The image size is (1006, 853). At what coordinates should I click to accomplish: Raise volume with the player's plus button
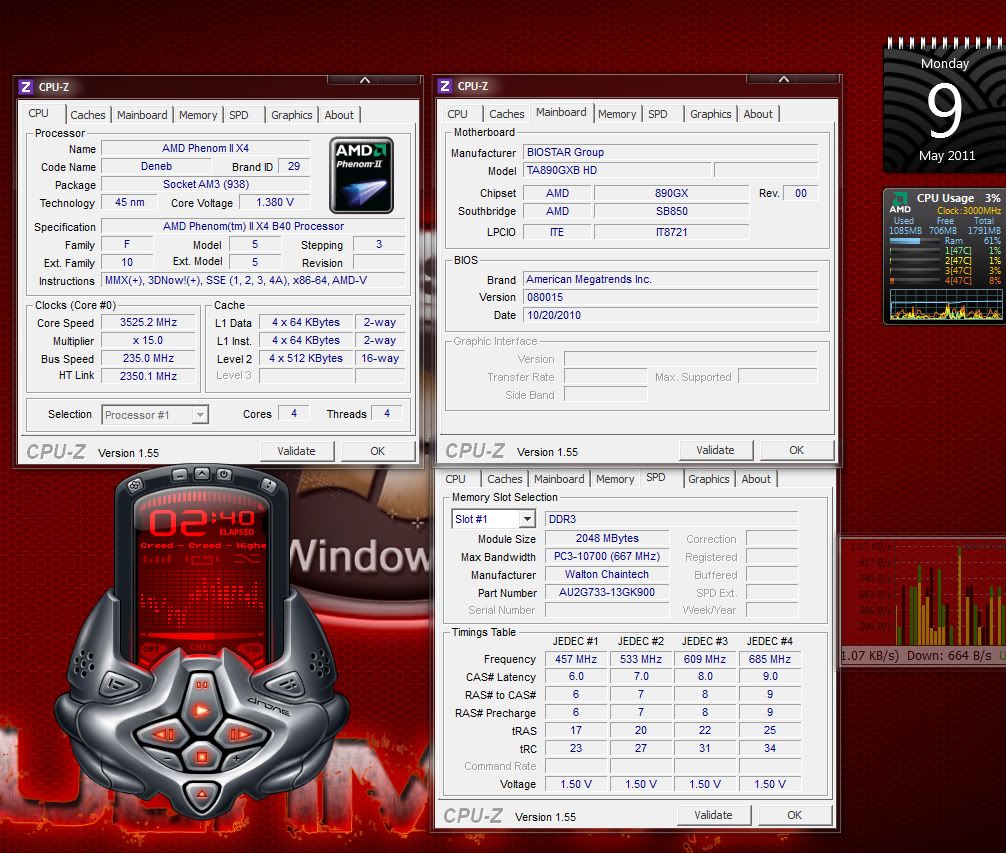236,759
